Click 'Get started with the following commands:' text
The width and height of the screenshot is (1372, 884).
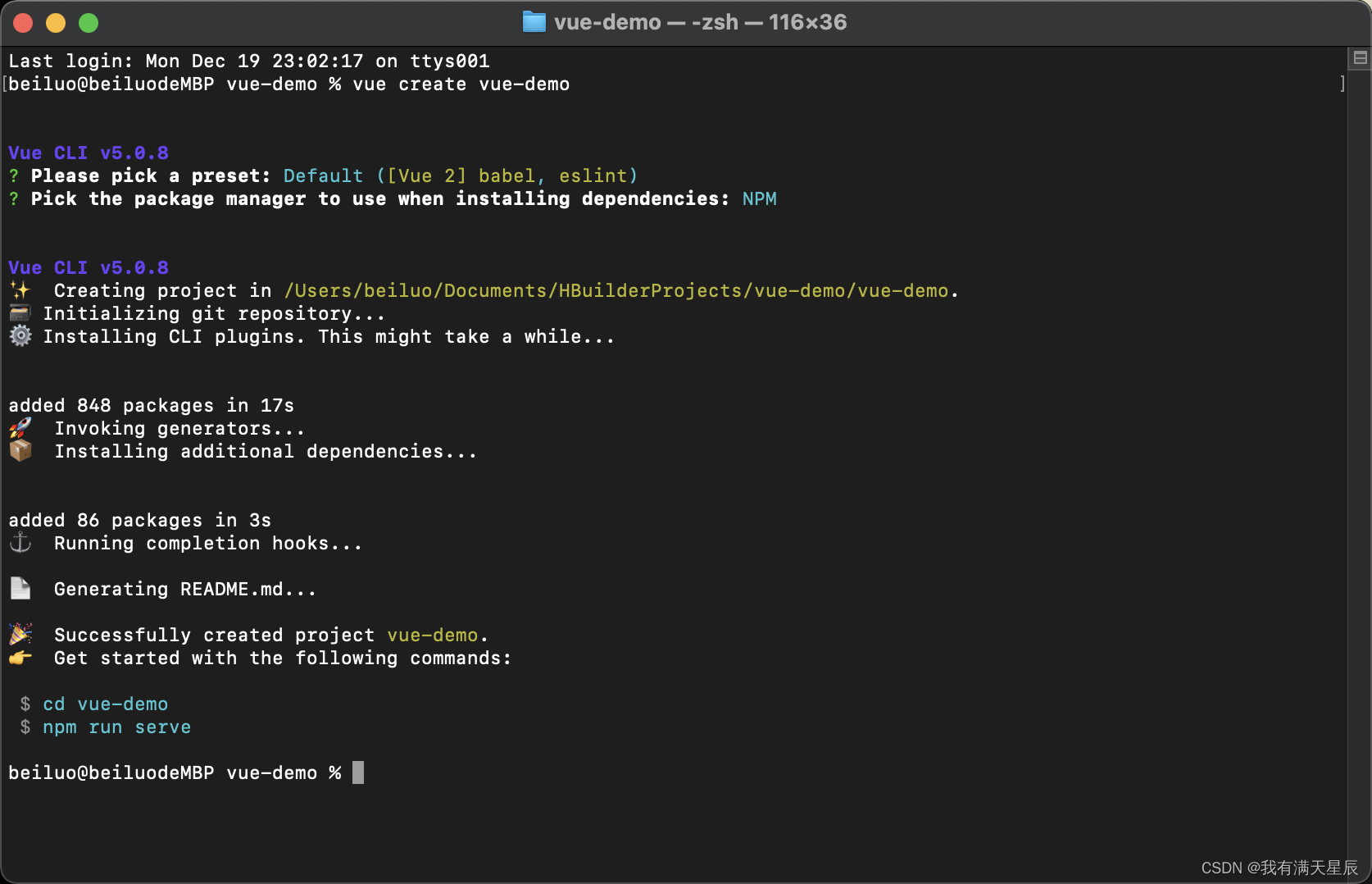283,658
